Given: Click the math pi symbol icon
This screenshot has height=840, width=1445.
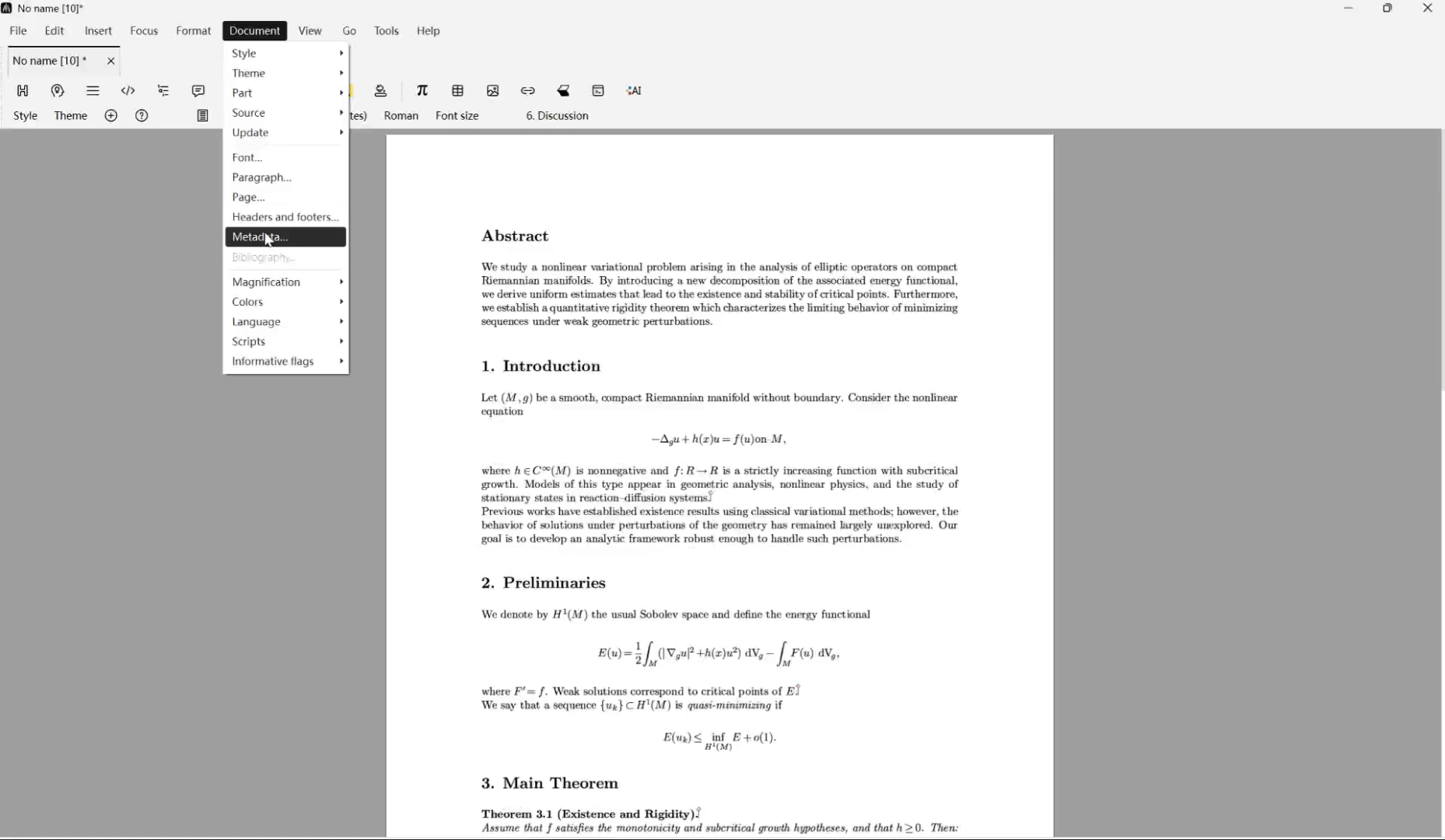Looking at the screenshot, I should pyautogui.click(x=422, y=91).
